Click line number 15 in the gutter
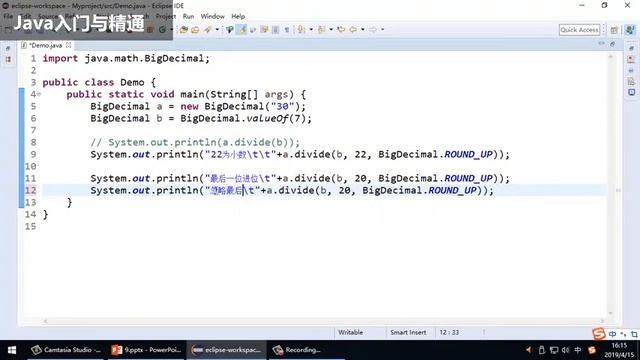Screen dimensions: 640x360 click(31, 227)
